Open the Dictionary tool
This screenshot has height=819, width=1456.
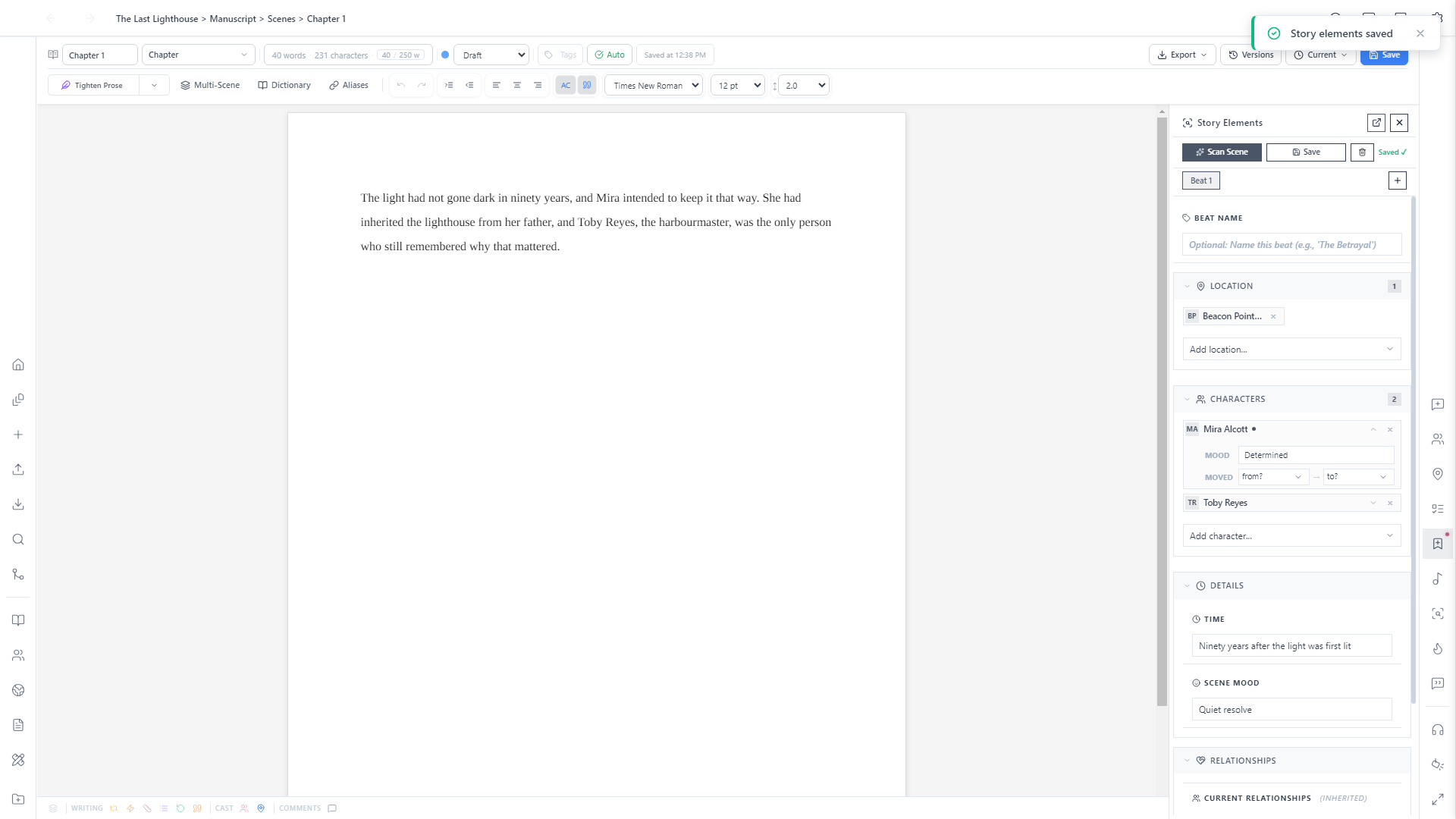click(284, 85)
